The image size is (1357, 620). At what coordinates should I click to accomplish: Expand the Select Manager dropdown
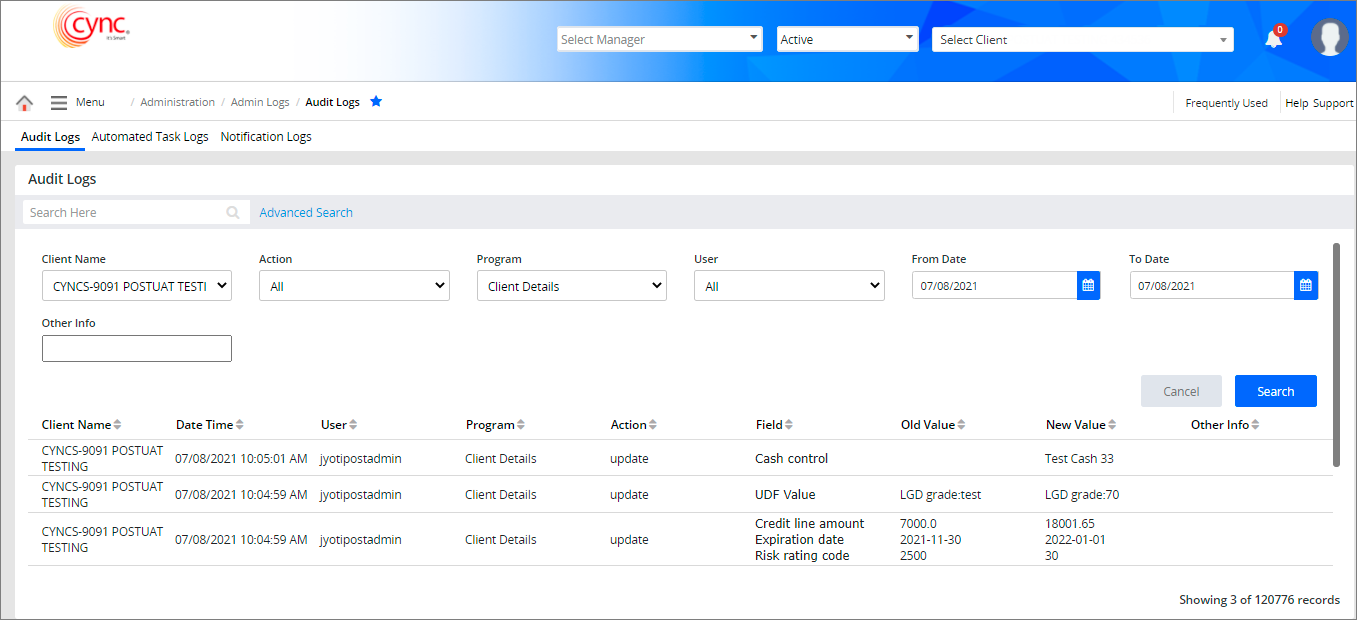659,39
